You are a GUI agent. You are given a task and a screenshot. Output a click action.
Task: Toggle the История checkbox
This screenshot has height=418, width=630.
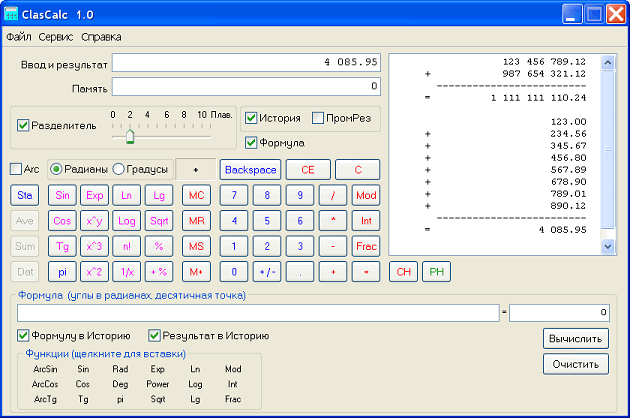[251, 118]
